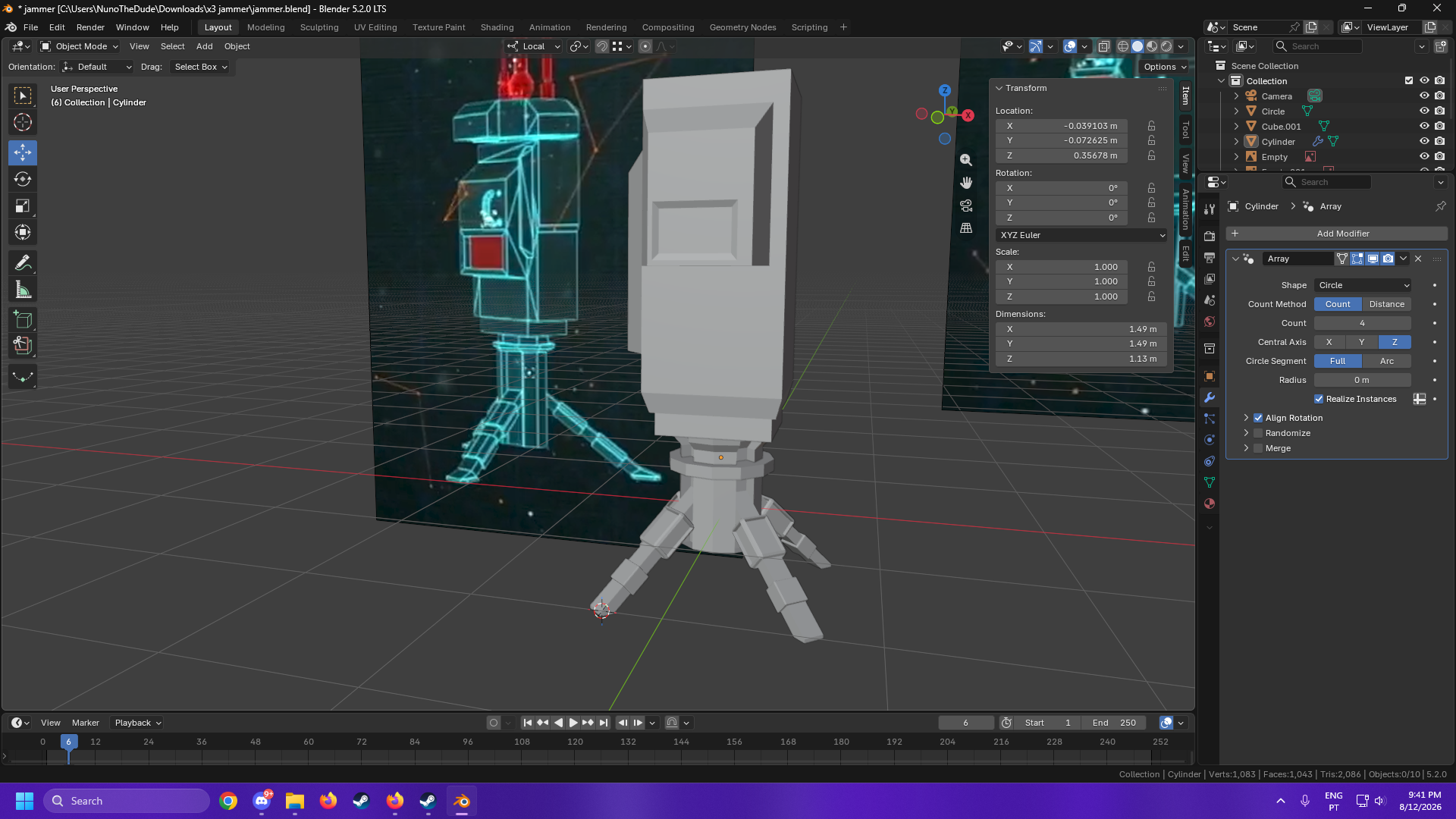Click the viewport zoom magnifier icon
The image size is (1456, 819).
point(966,160)
